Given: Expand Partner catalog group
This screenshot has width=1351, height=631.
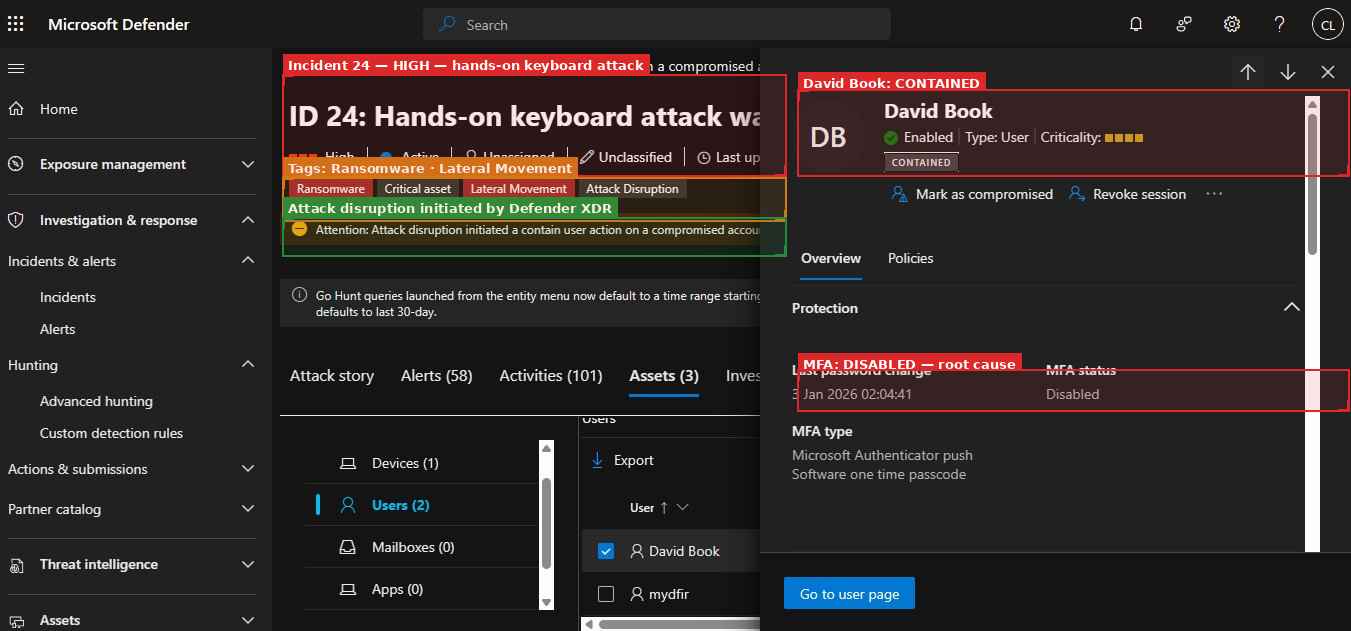Looking at the screenshot, I should point(248,509).
